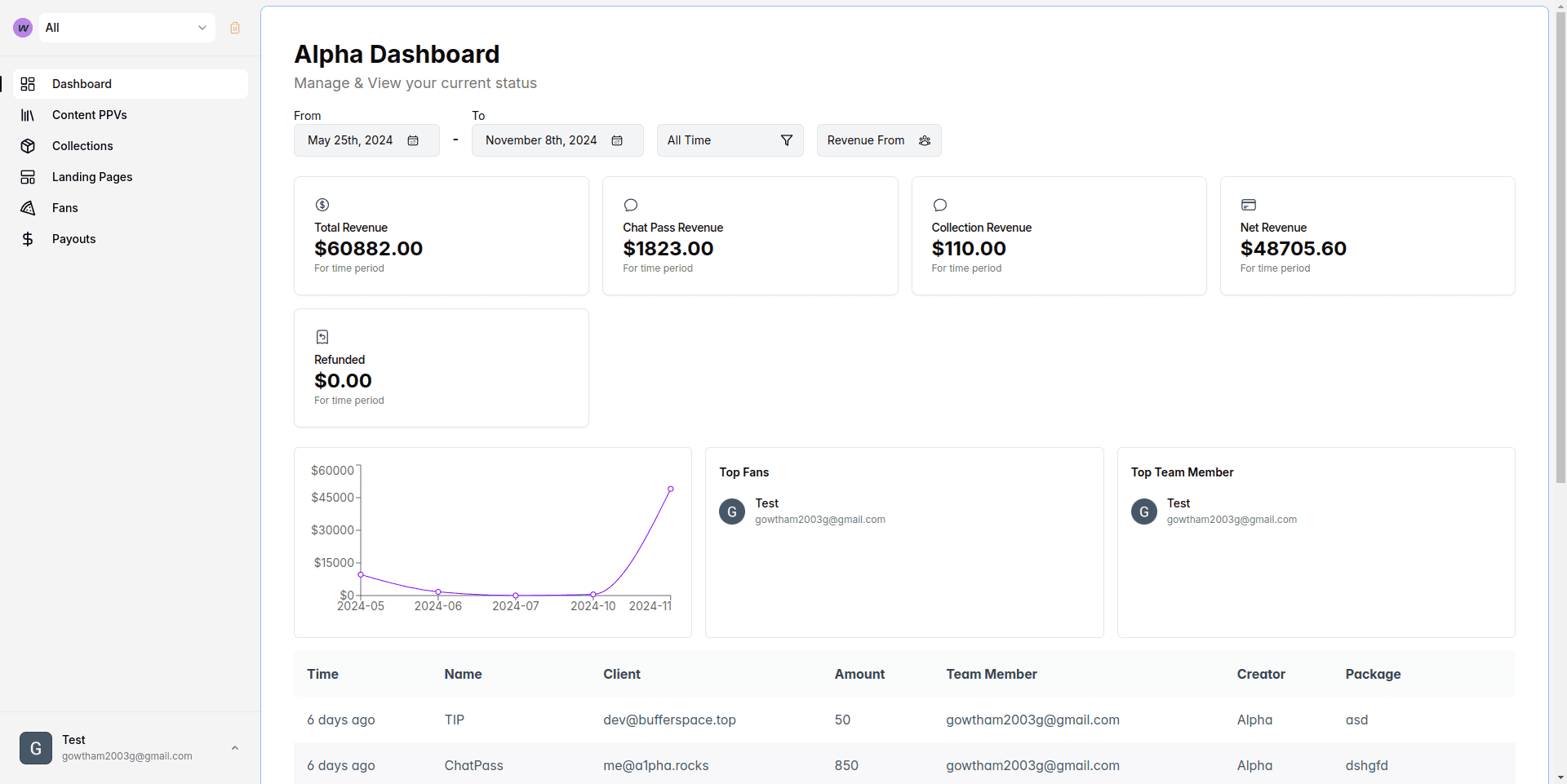The image size is (1567, 784).
Task: Open the Fans page in the sidebar
Action: (x=131, y=208)
